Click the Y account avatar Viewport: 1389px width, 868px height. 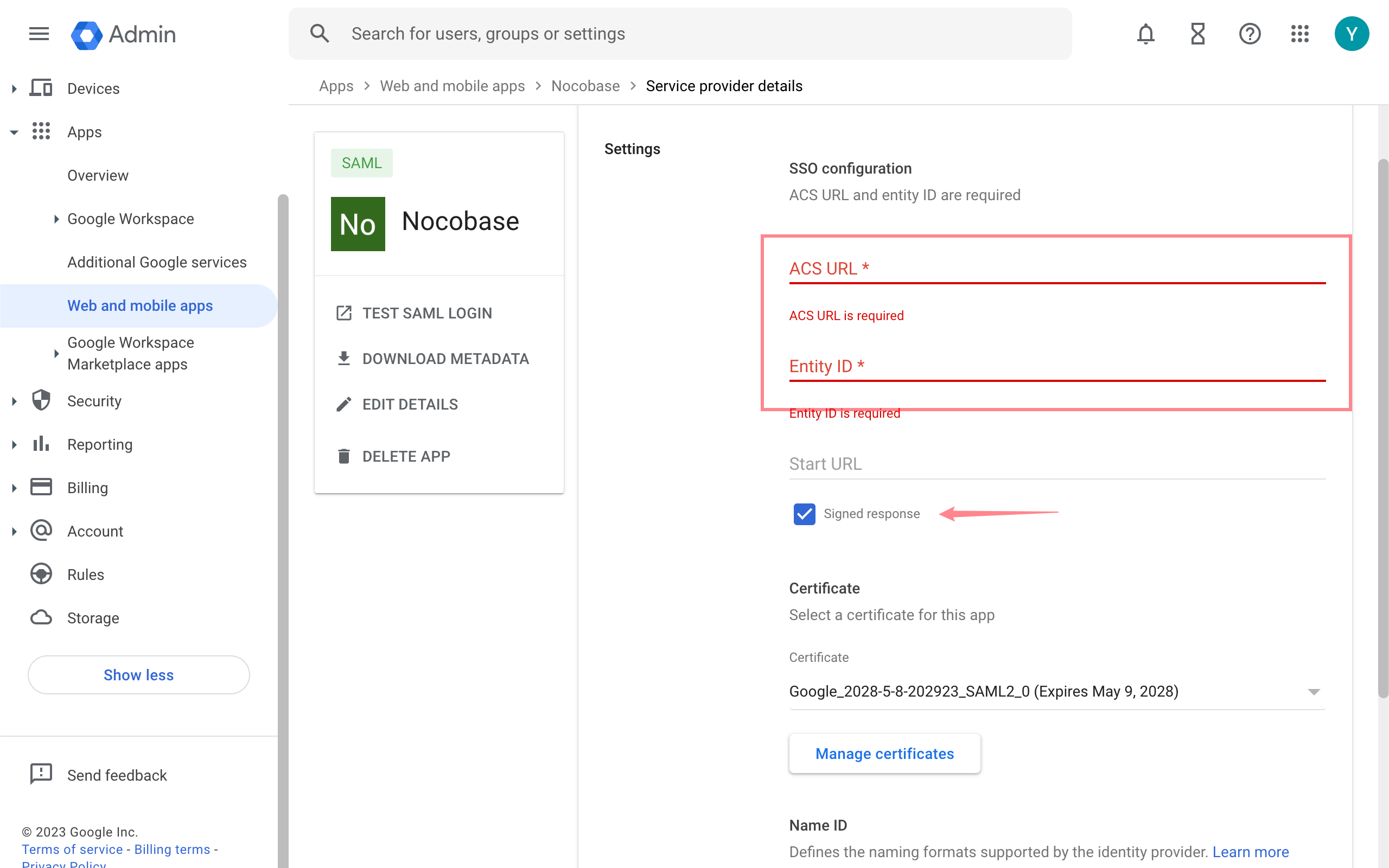(1351, 34)
